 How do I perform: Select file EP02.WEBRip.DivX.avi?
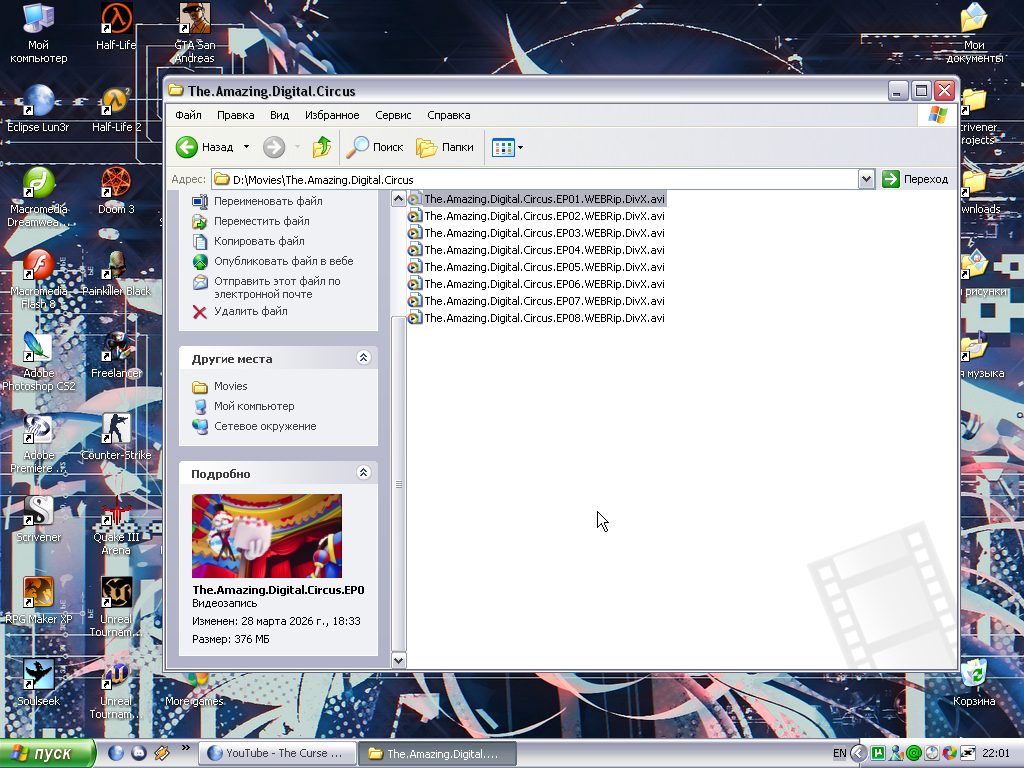536,216
